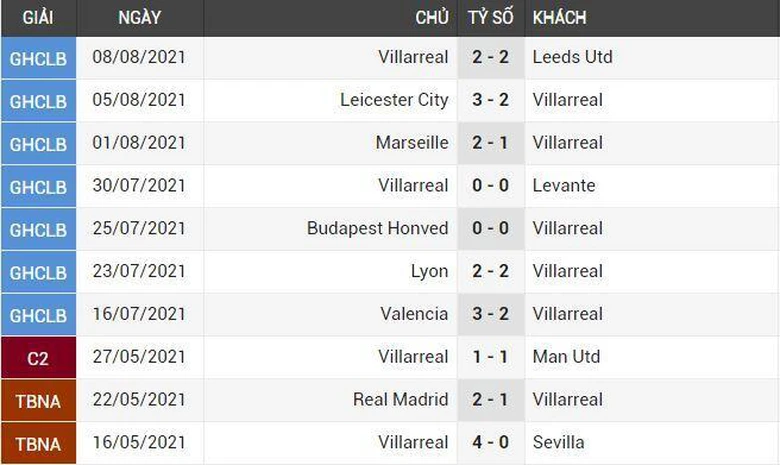The height and width of the screenshot is (465, 780).
Task: Click the C2 competition badge
Action: (x=38, y=357)
